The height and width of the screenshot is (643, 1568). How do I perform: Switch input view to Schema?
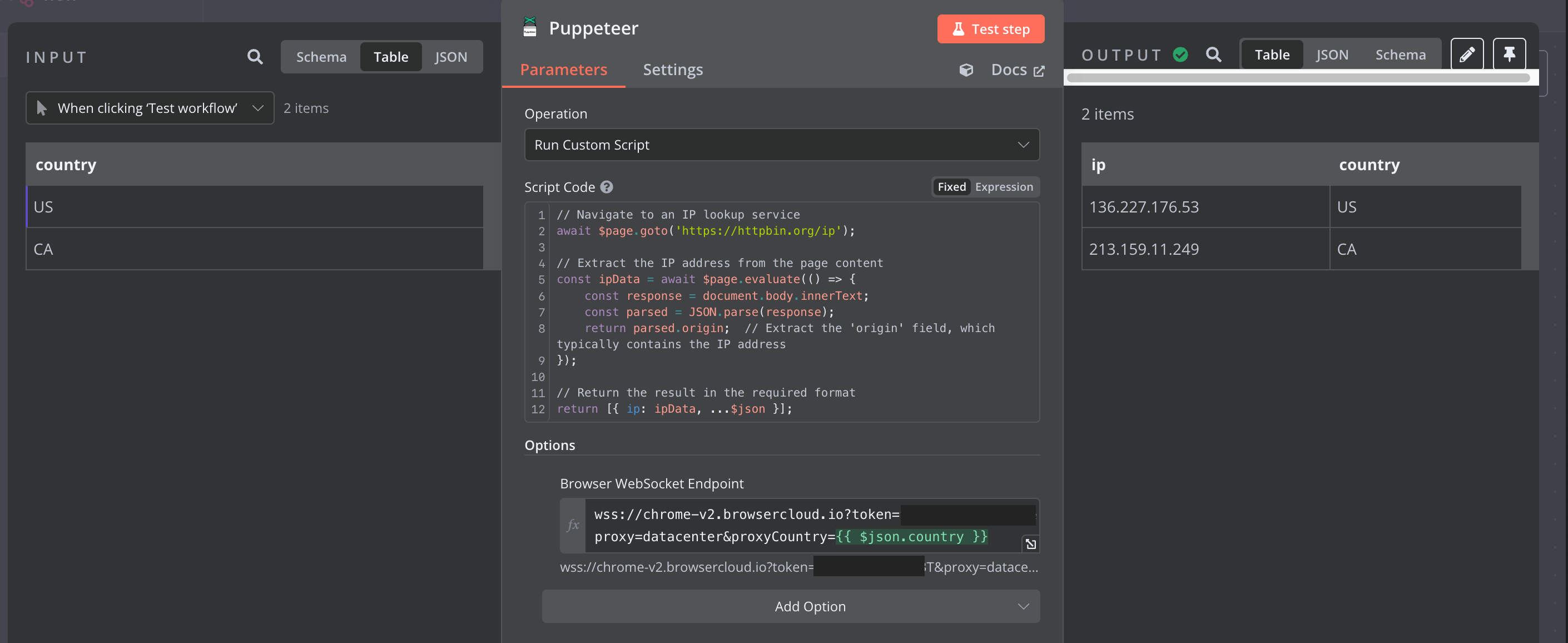coord(321,57)
